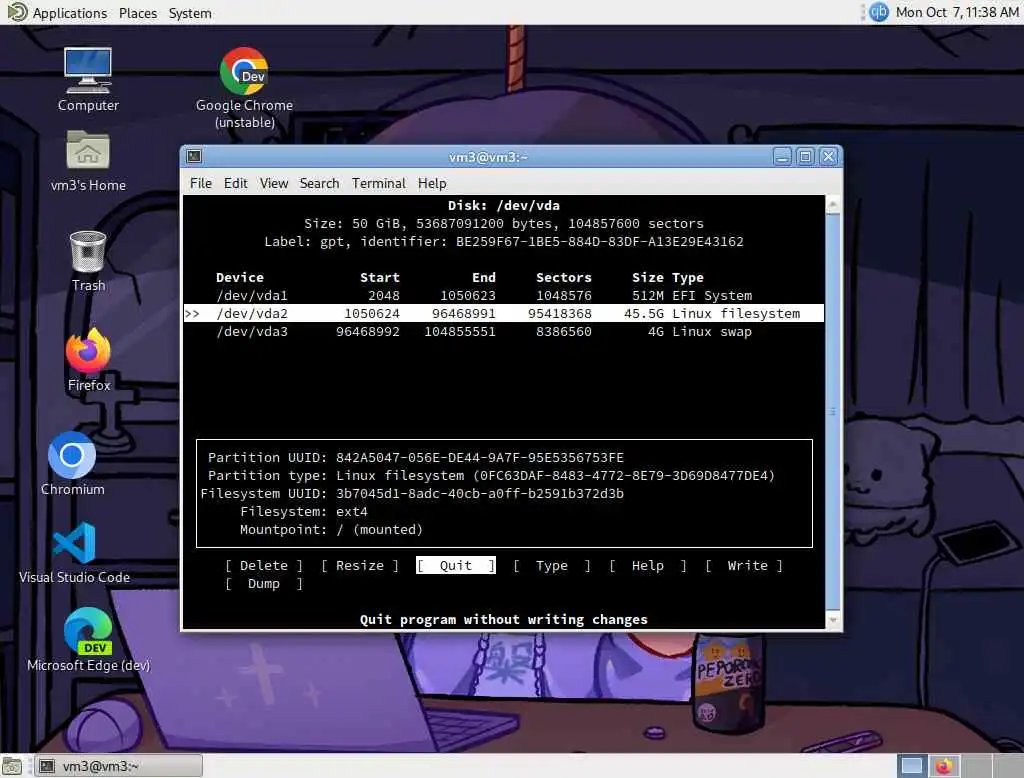Click the 'Mountpoint: / (mounted)' line
This screenshot has height=778, width=1024.
pos(331,529)
